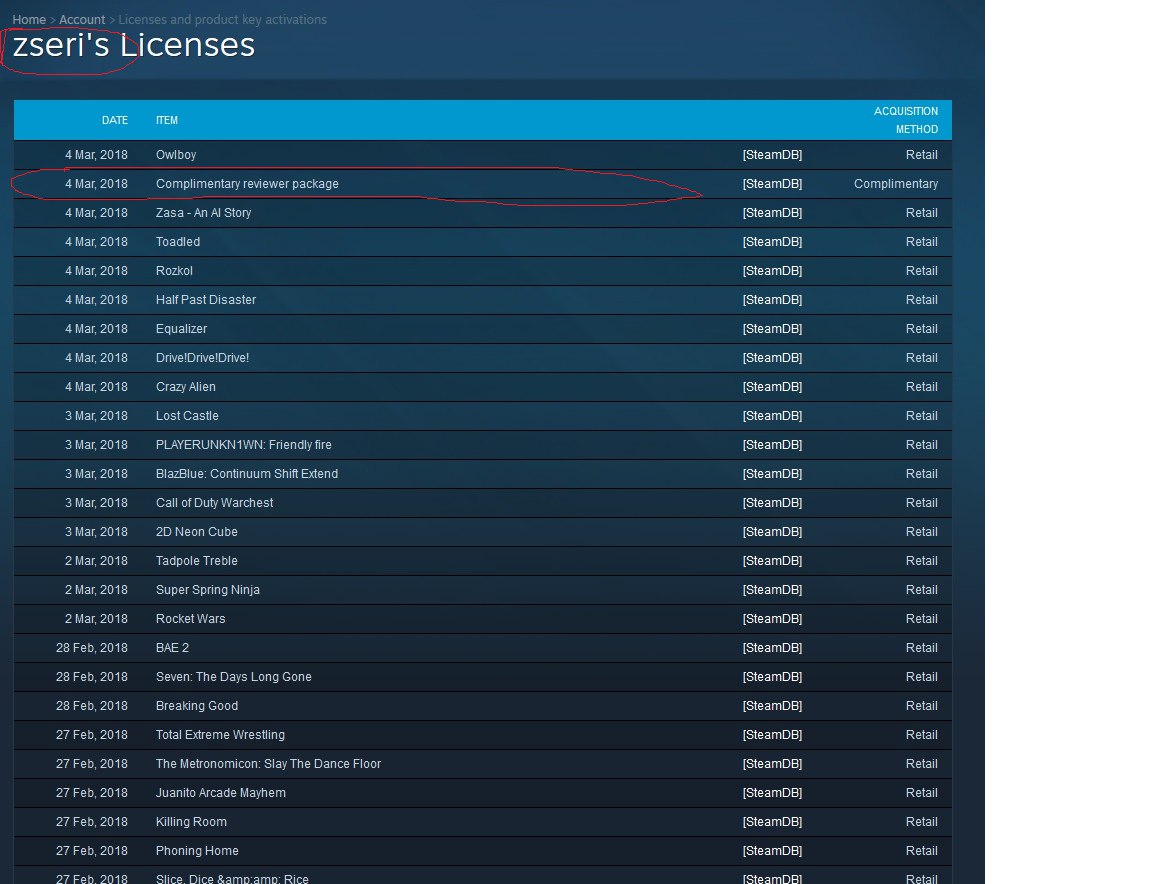Open SteamDB link for The Metronomicon
The height and width of the screenshot is (884, 1152).
click(772, 764)
